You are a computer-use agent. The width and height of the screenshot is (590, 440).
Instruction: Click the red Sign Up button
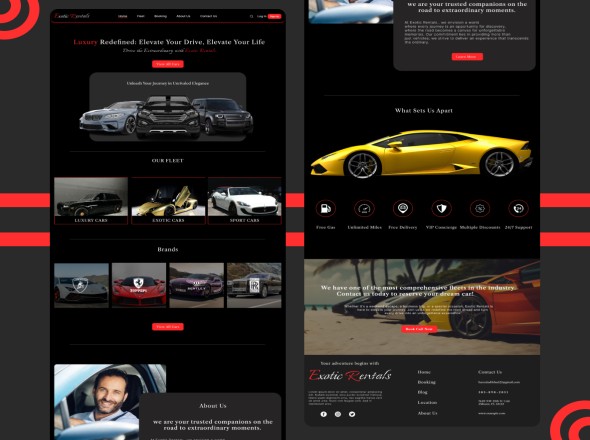click(x=275, y=16)
